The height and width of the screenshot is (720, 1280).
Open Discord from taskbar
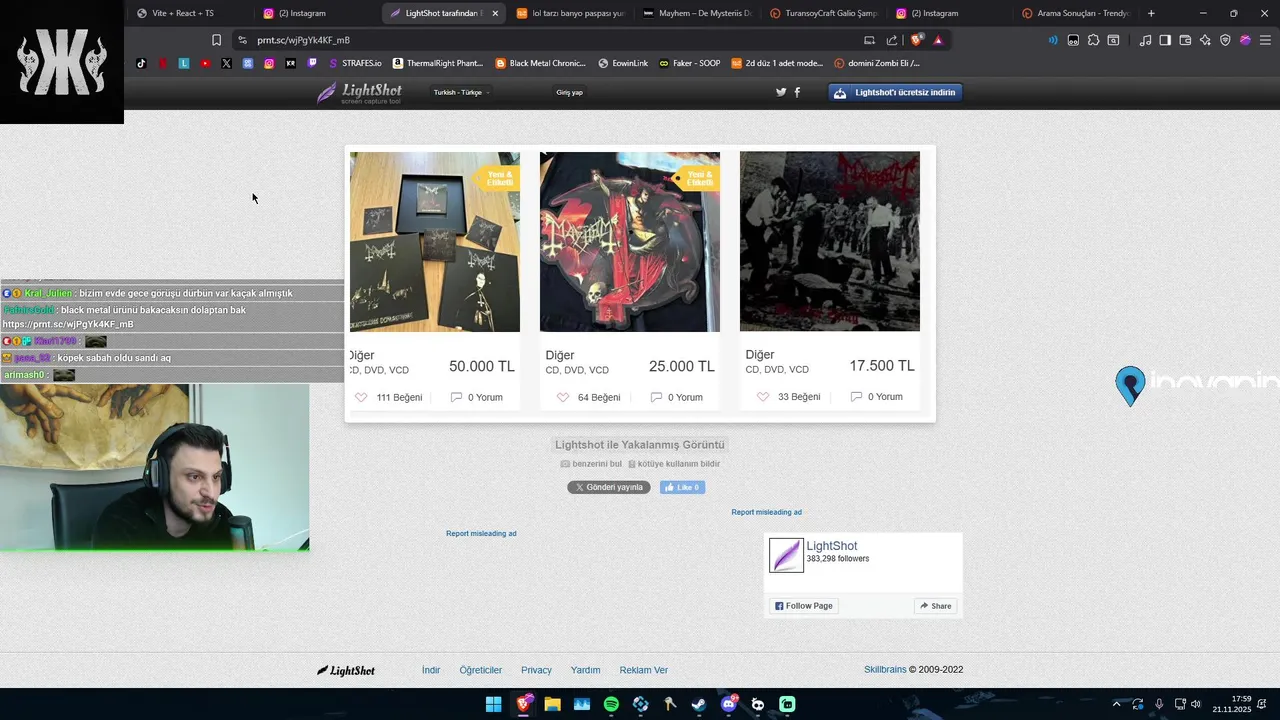729,704
